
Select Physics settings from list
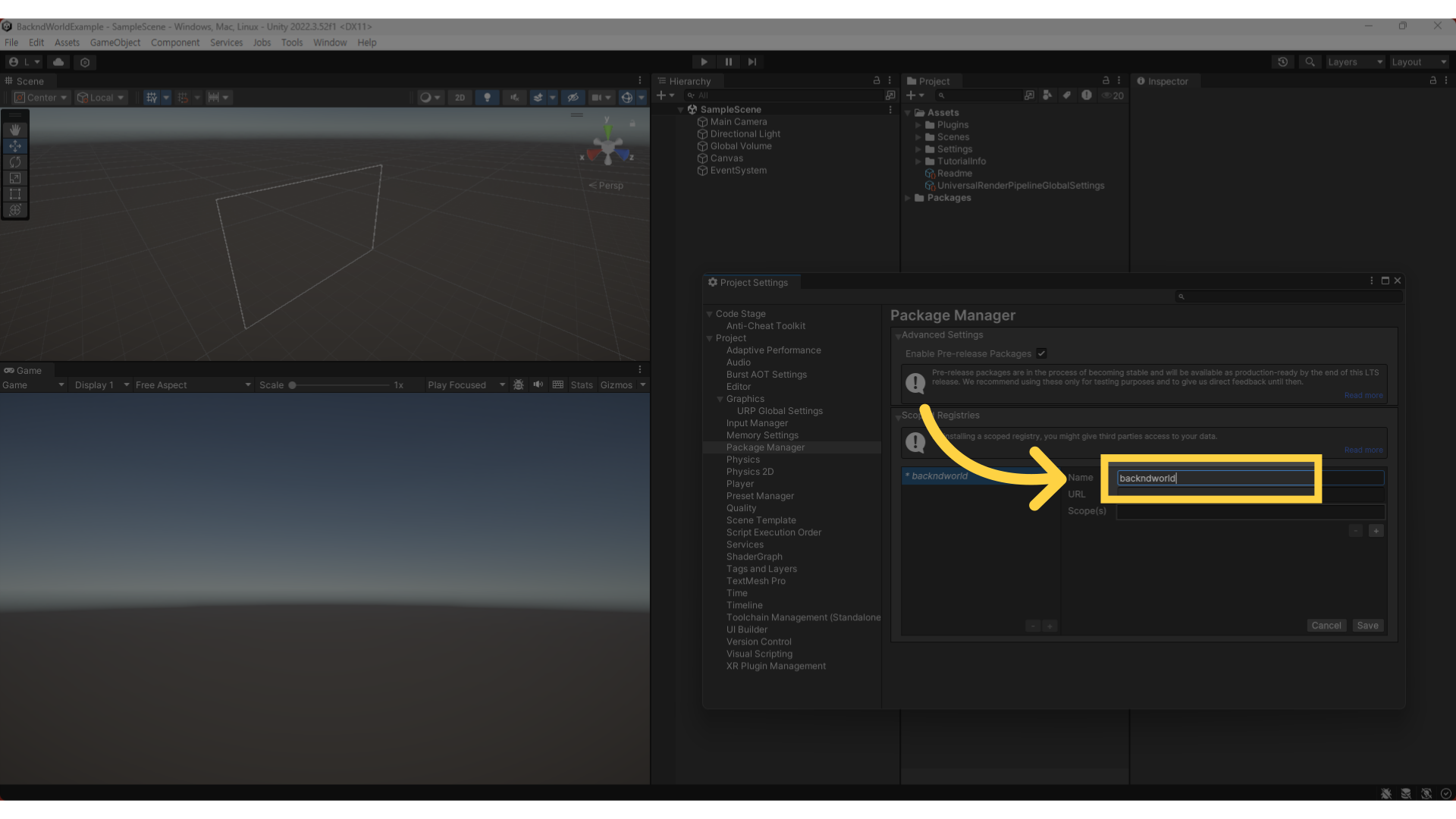(x=742, y=459)
